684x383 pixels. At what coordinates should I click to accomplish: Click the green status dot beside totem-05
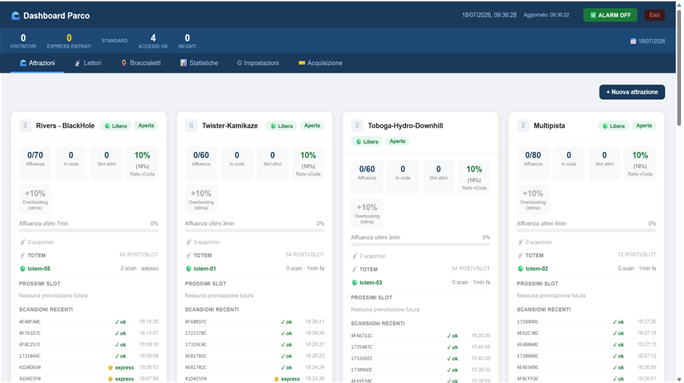(x=23, y=269)
